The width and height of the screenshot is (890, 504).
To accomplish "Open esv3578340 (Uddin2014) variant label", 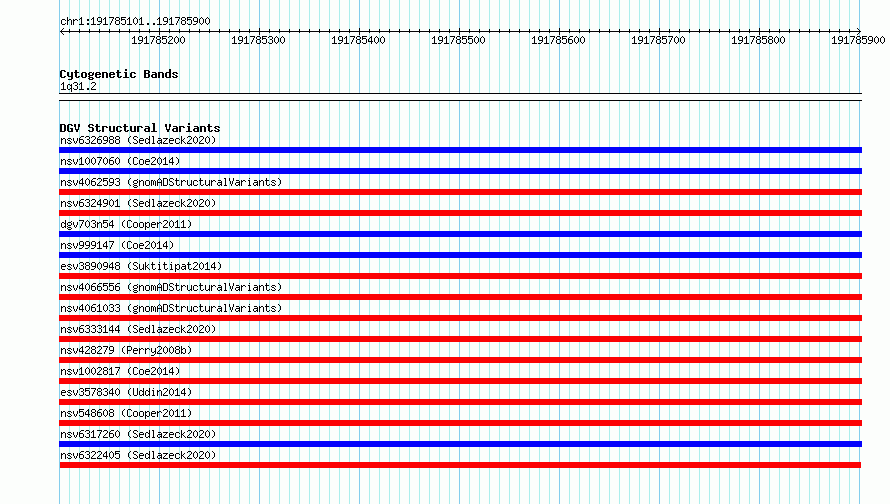I will click(x=126, y=392).
